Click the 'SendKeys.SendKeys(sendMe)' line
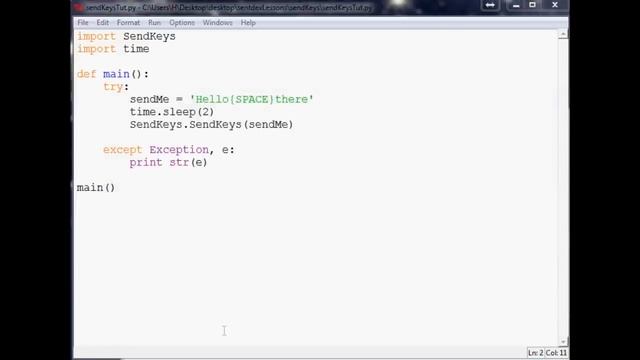Screen dimensions: 640x360 (x=211, y=125)
